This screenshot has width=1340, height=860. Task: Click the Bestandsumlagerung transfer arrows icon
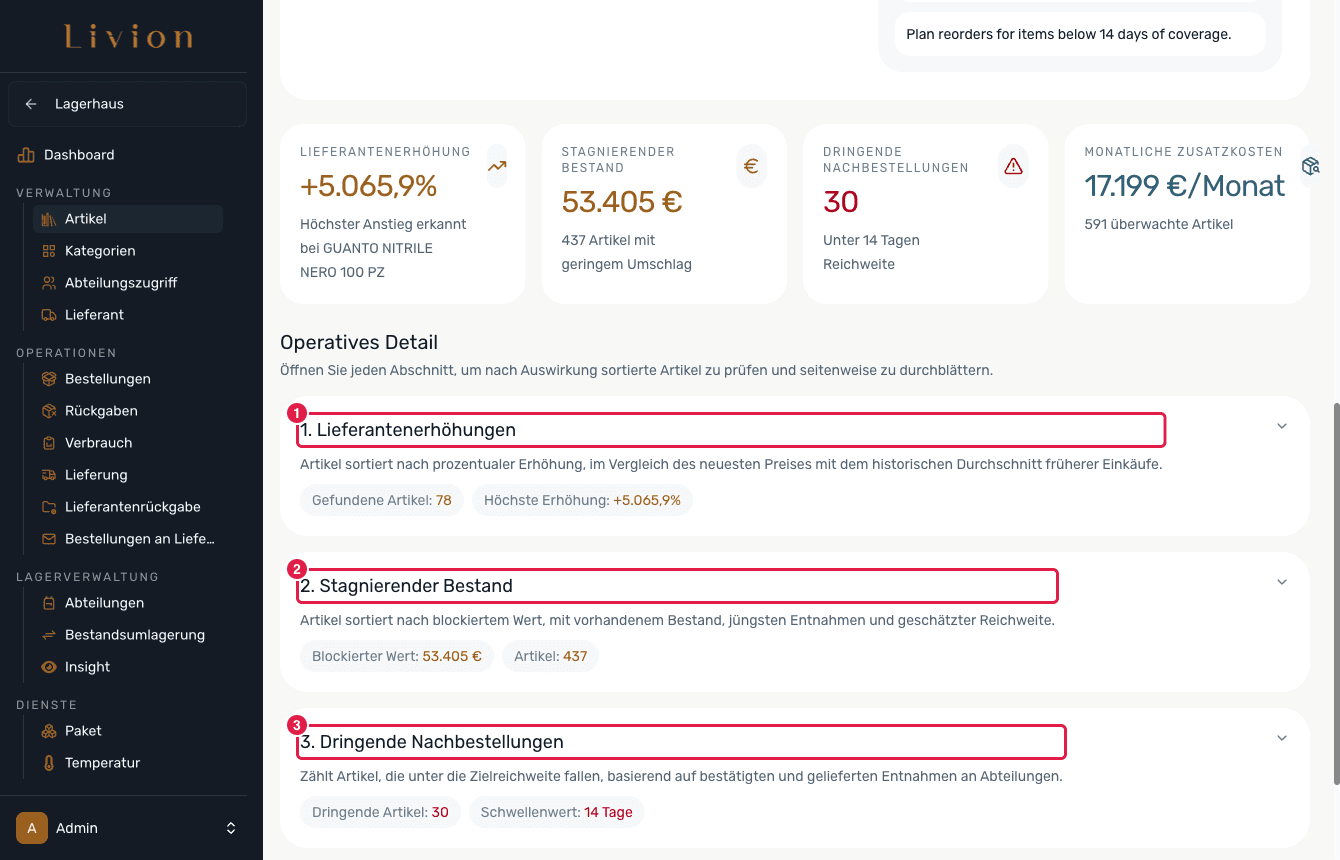point(49,635)
